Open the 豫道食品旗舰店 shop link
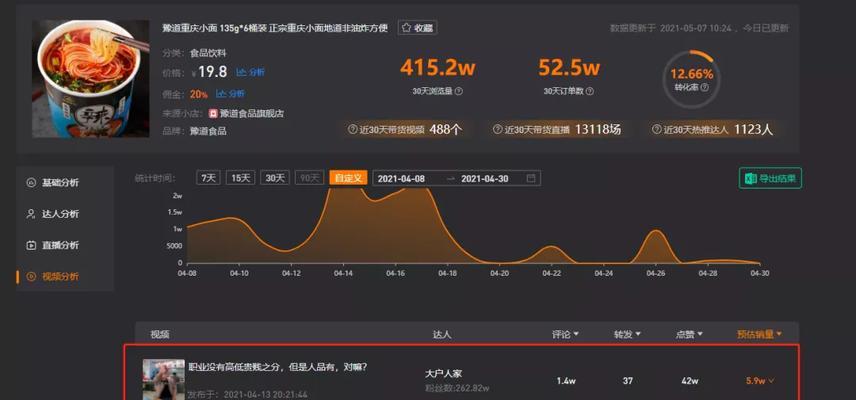This screenshot has width=856, height=400. pyautogui.click(x=251, y=114)
